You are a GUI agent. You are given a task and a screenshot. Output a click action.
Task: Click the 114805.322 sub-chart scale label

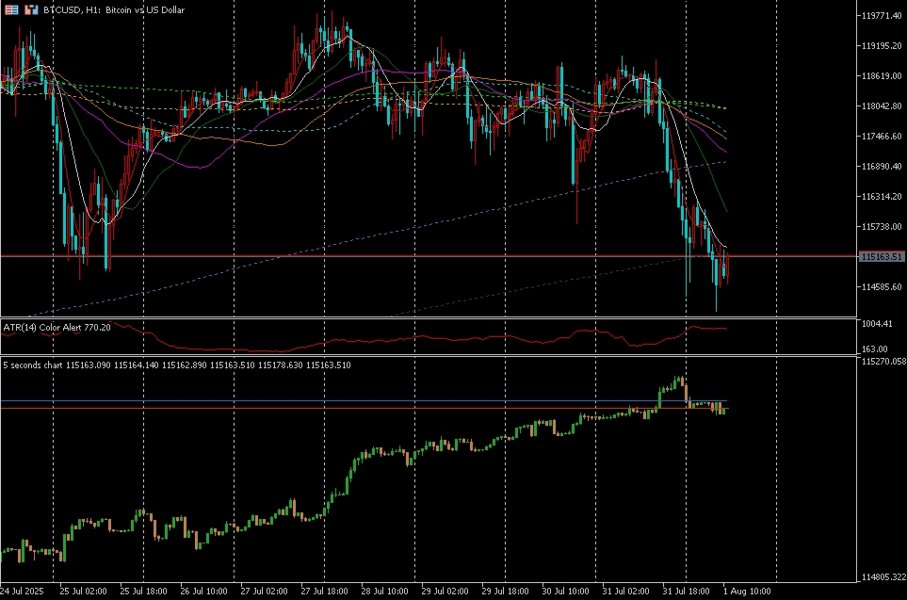click(883, 577)
